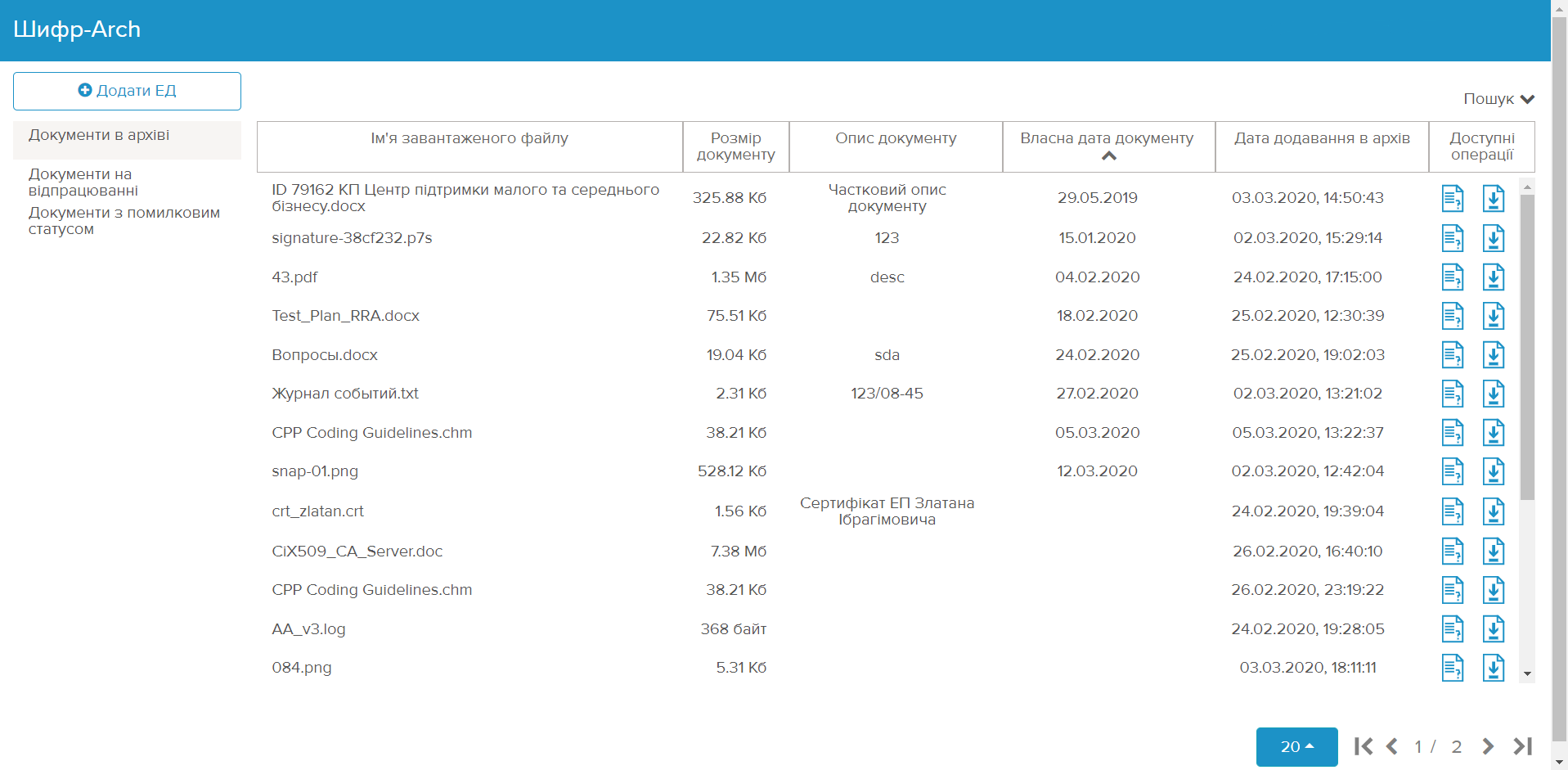Screen dimensions: 1568x770
Task: Click Розмір документу column header
Action: (x=736, y=146)
